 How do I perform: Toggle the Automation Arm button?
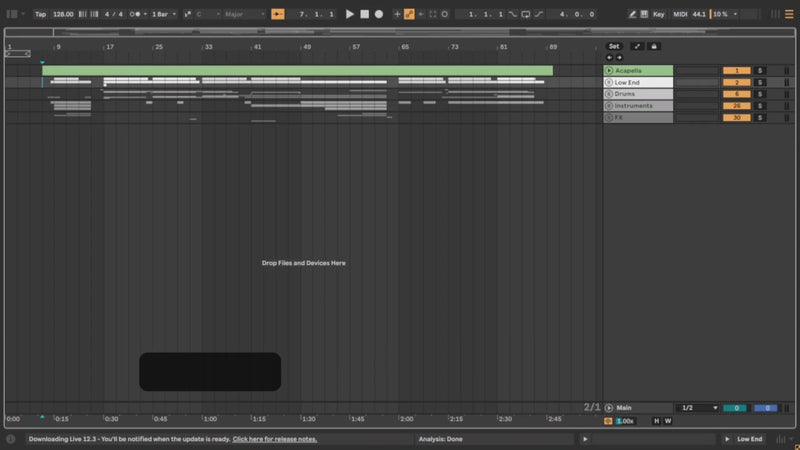(409, 14)
